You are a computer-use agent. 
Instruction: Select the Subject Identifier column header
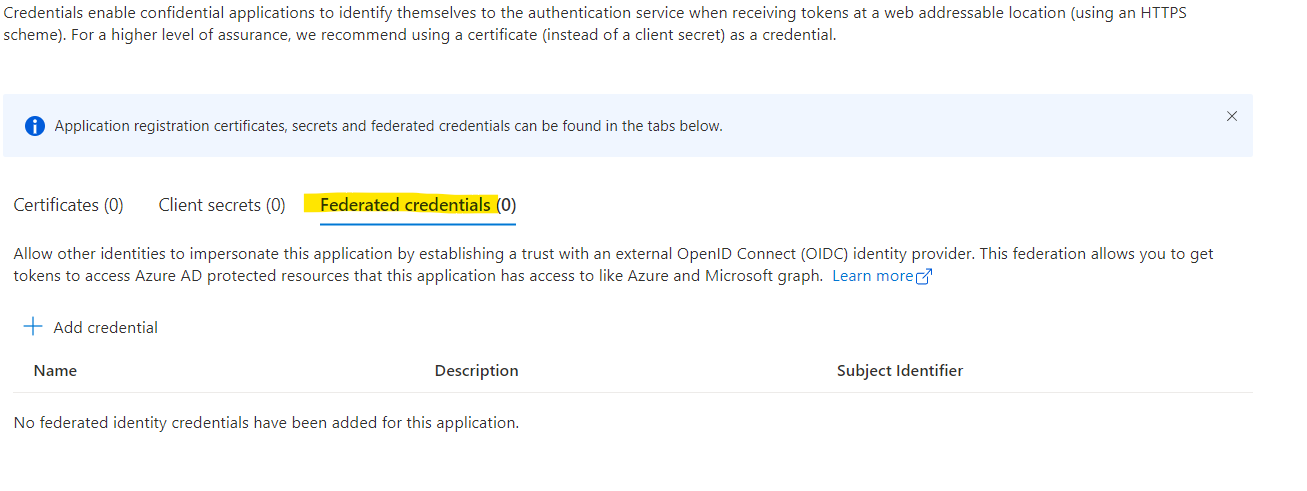pyautogui.click(x=900, y=370)
